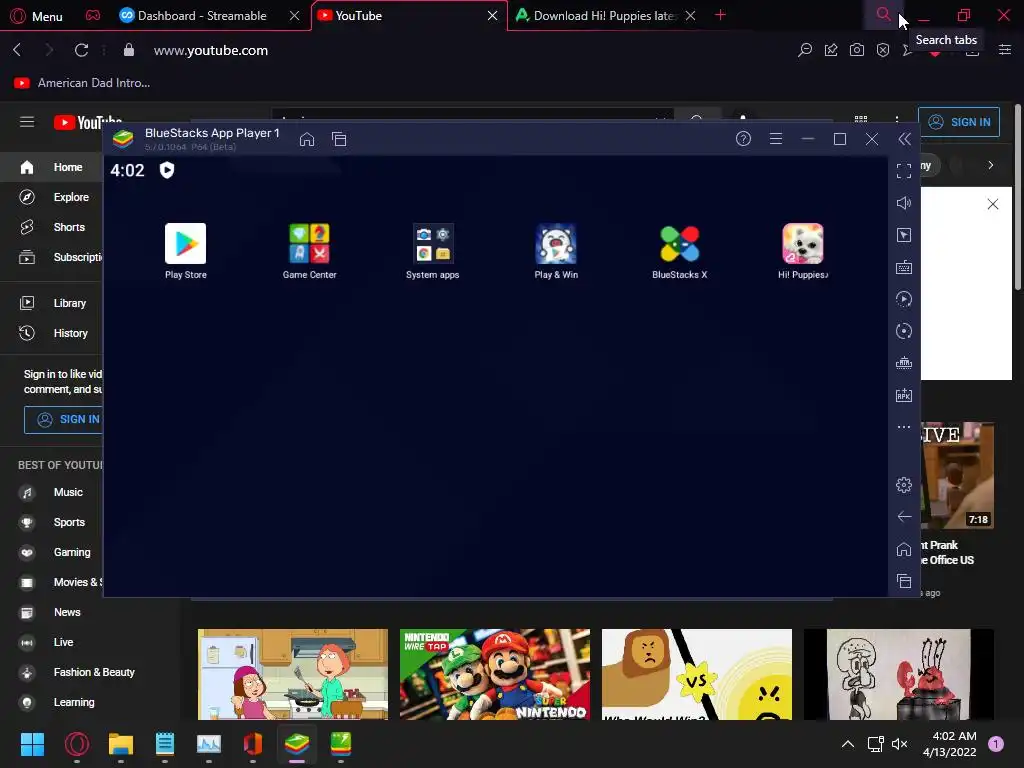Click BlueStacks macro play icon in sidebar
This screenshot has width=1024, height=768.
point(904,299)
